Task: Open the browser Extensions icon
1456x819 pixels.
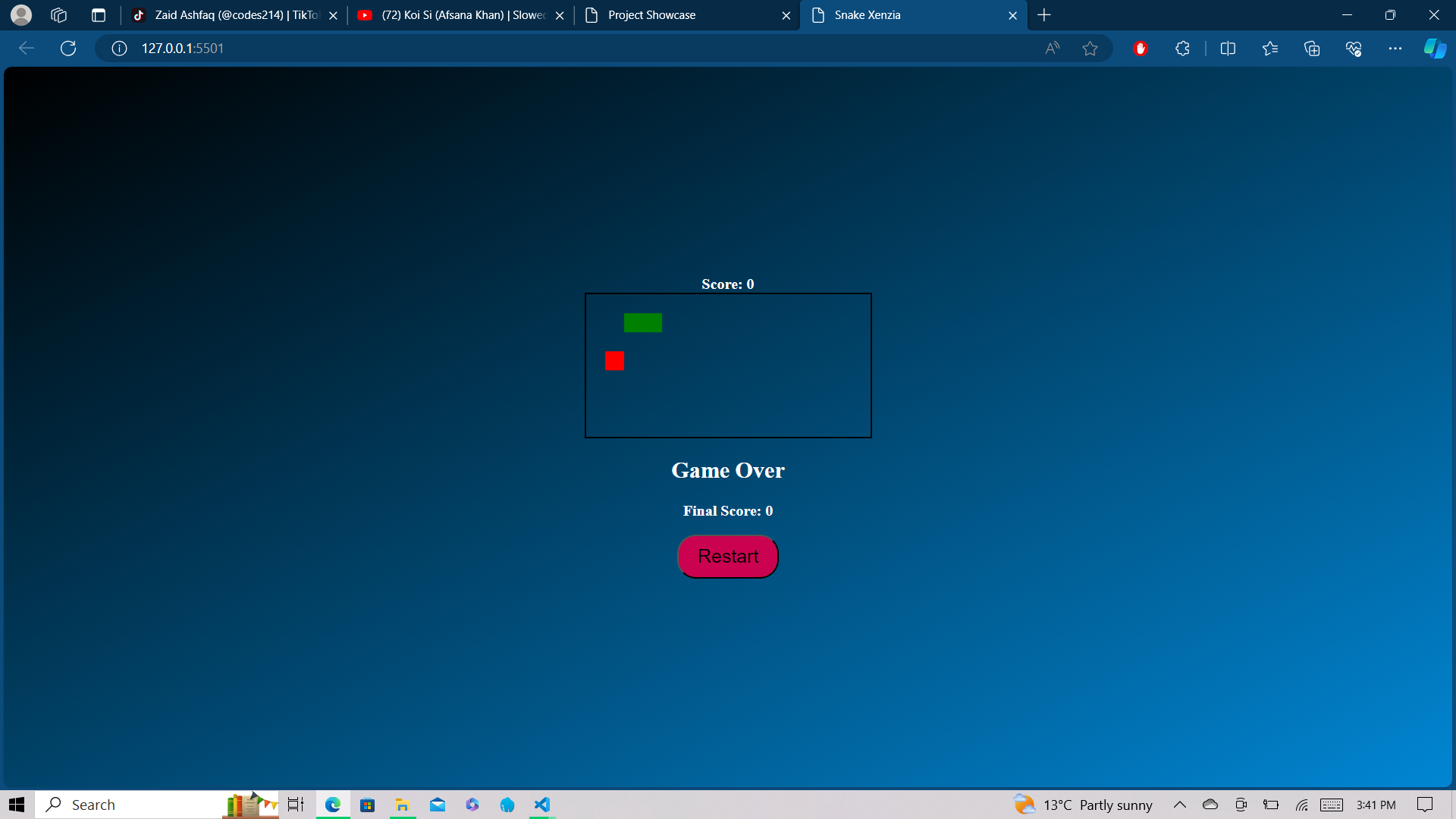Action: pos(1182,49)
